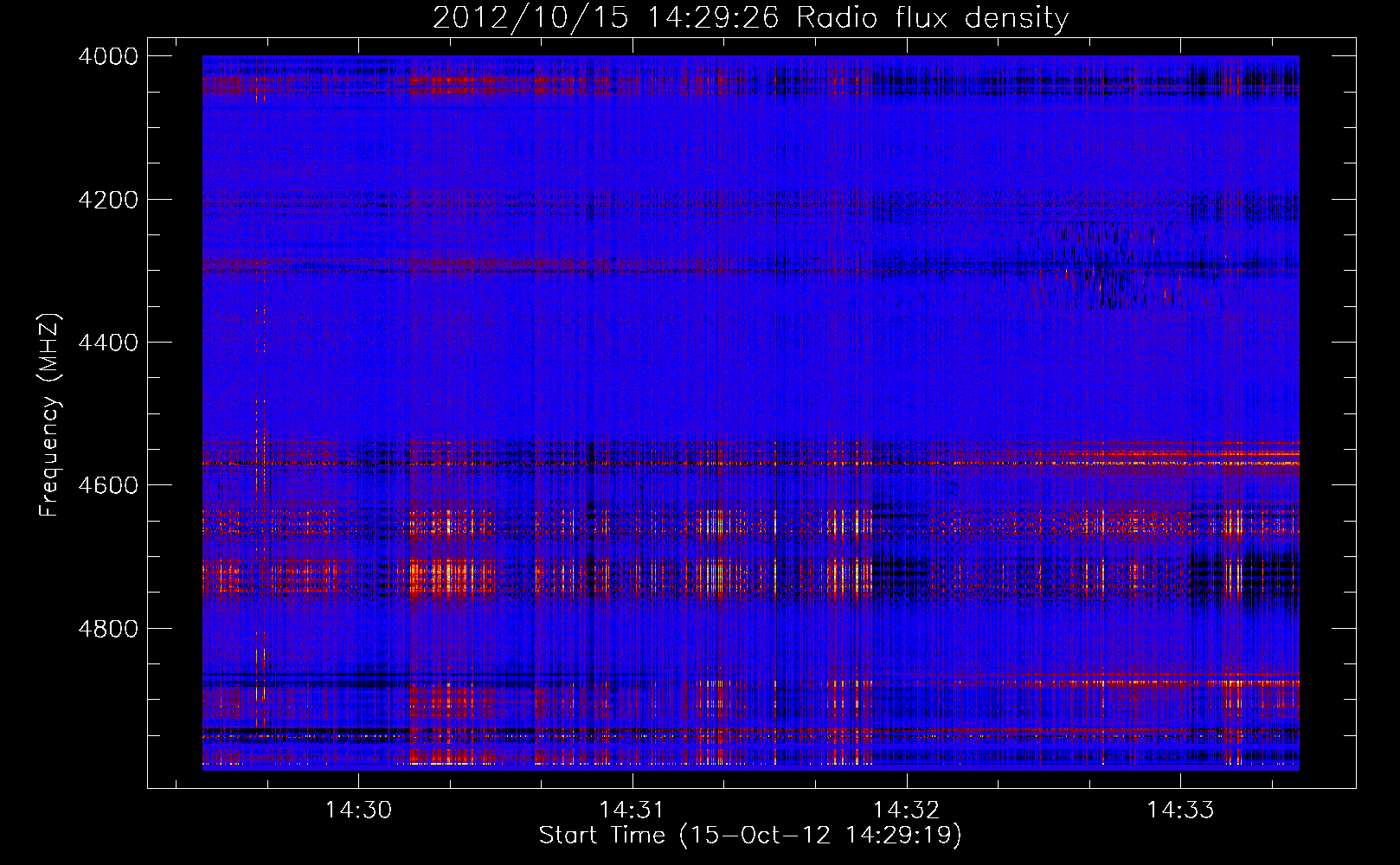Click the plot title '2012/10/15 14:29:26 Radio flux density'
1400x865 pixels.
pos(750,17)
